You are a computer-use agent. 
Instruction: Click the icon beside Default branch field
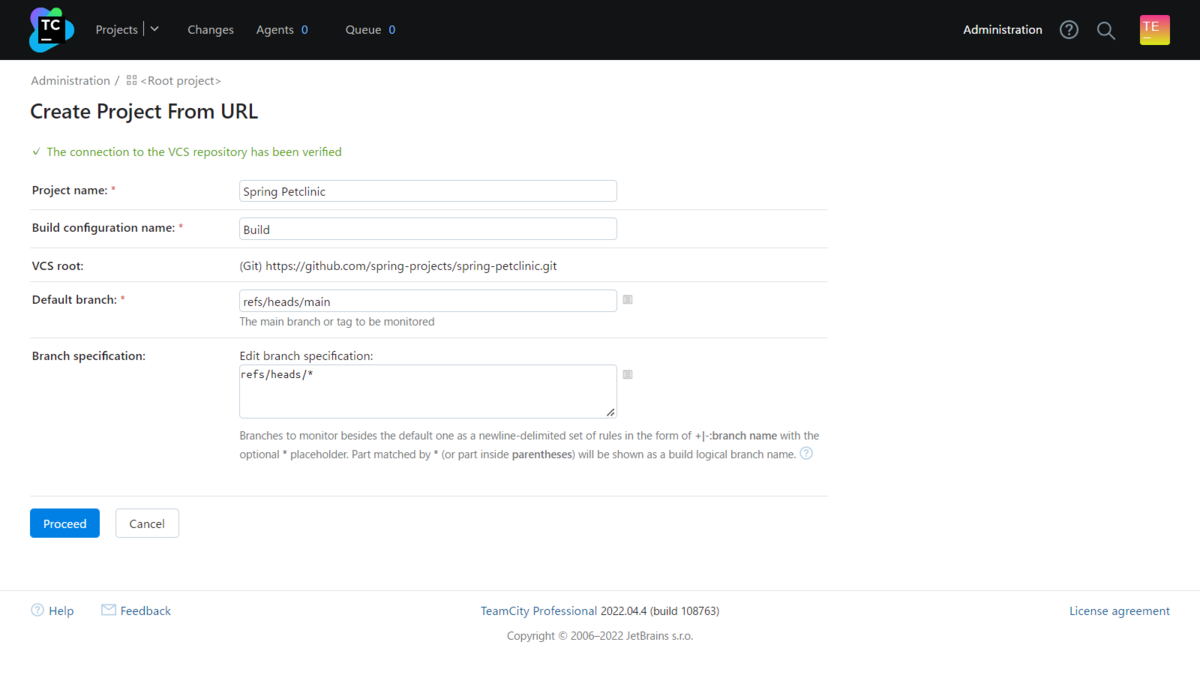tap(628, 300)
